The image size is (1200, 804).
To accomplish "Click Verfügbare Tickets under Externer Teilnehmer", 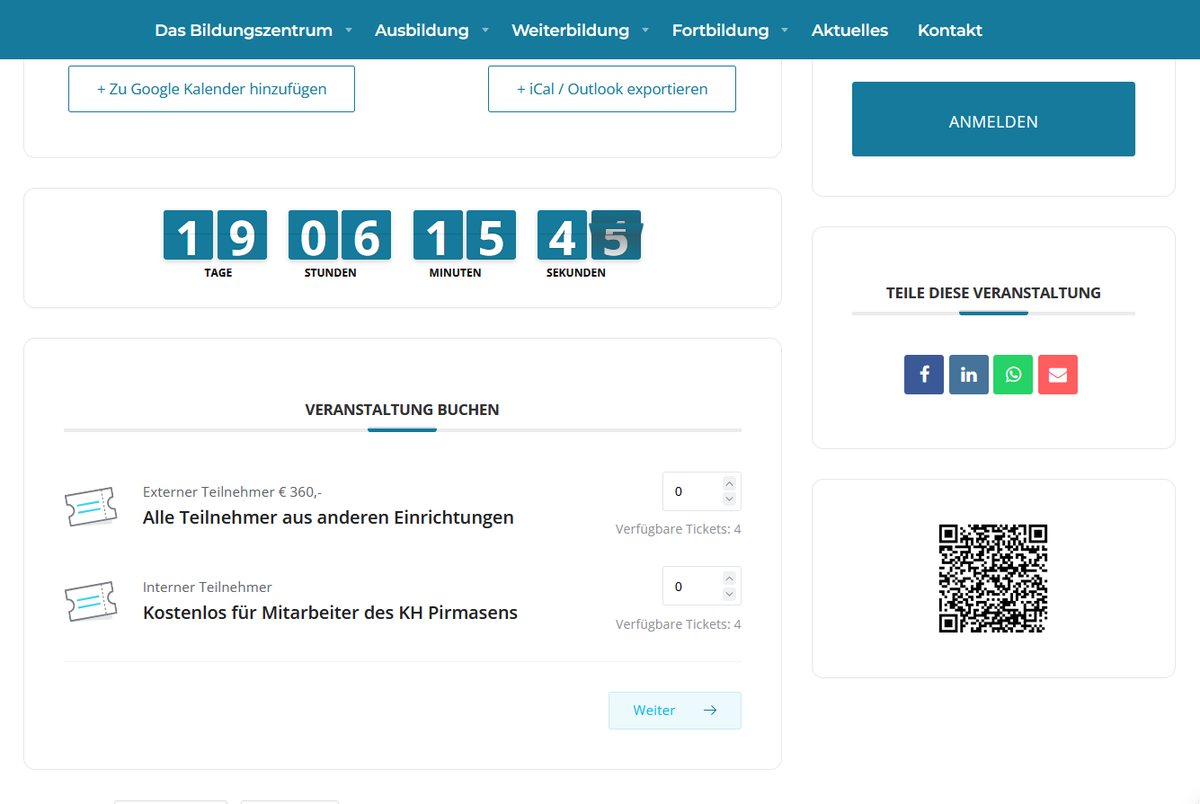I will click(678, 529).
